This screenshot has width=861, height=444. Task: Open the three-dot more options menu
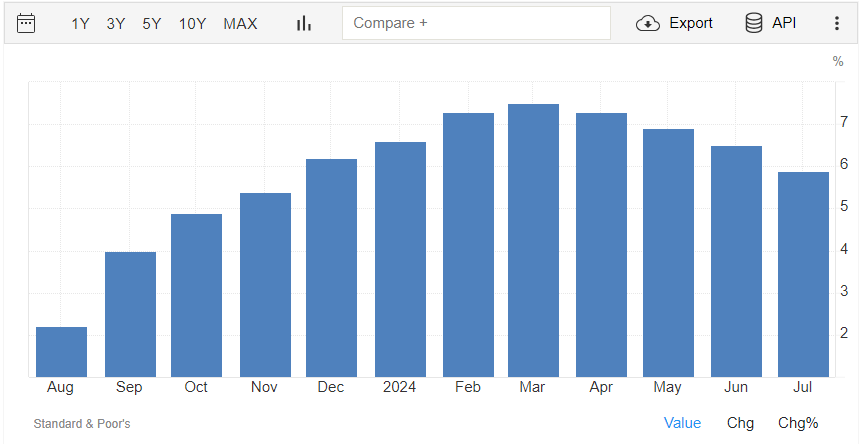point(837,23)
